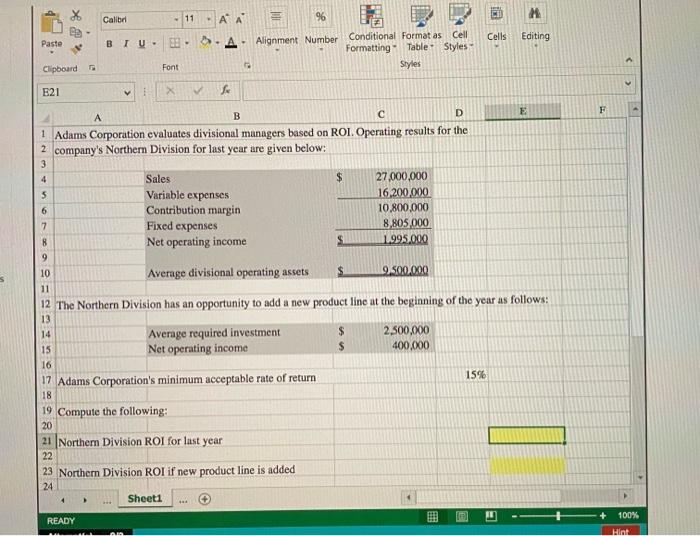This screenshot has height=536, width=700.
Task: Collapse the ribbon with the caret
Action: click(629, 60)
